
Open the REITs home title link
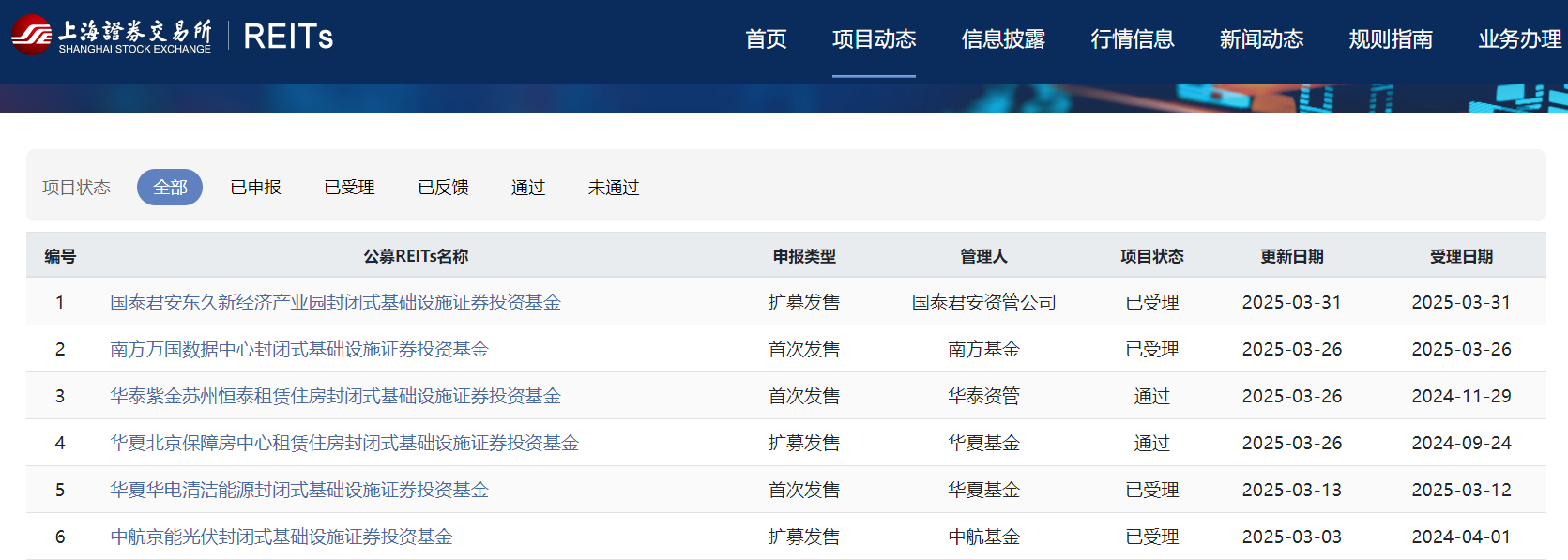tap(288, 37)
